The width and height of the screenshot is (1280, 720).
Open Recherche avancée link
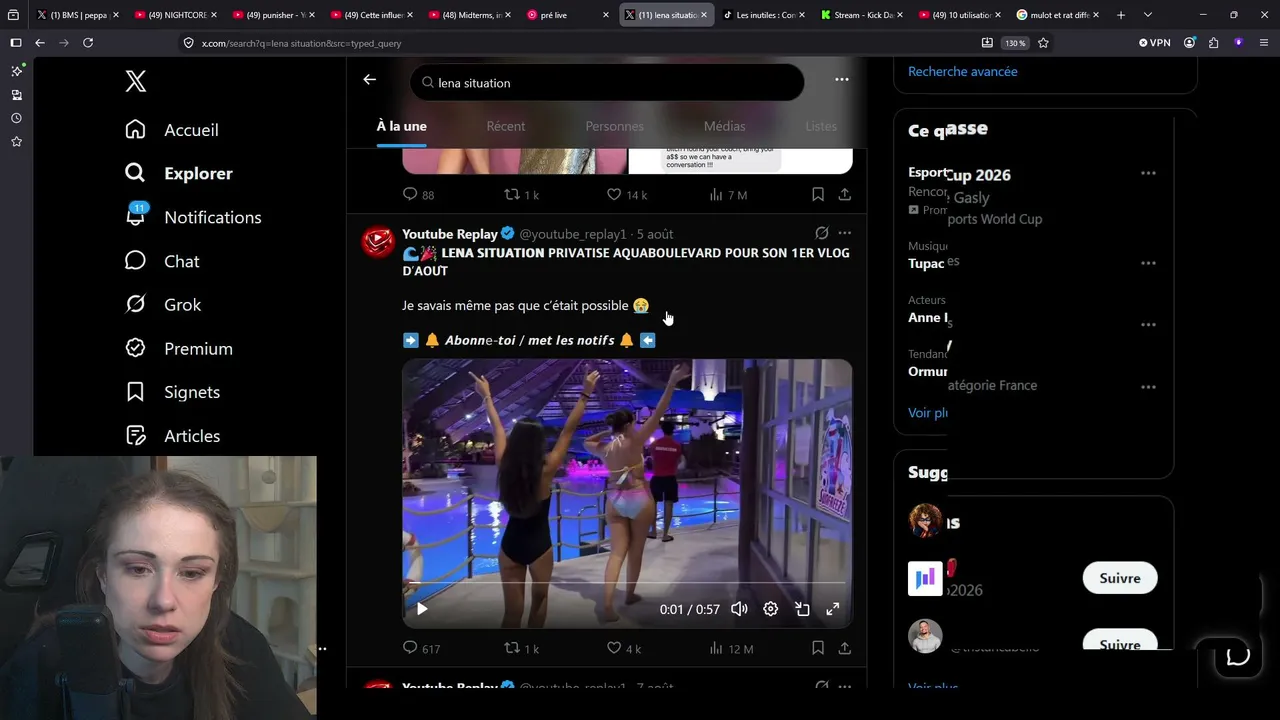pos(963,72)
